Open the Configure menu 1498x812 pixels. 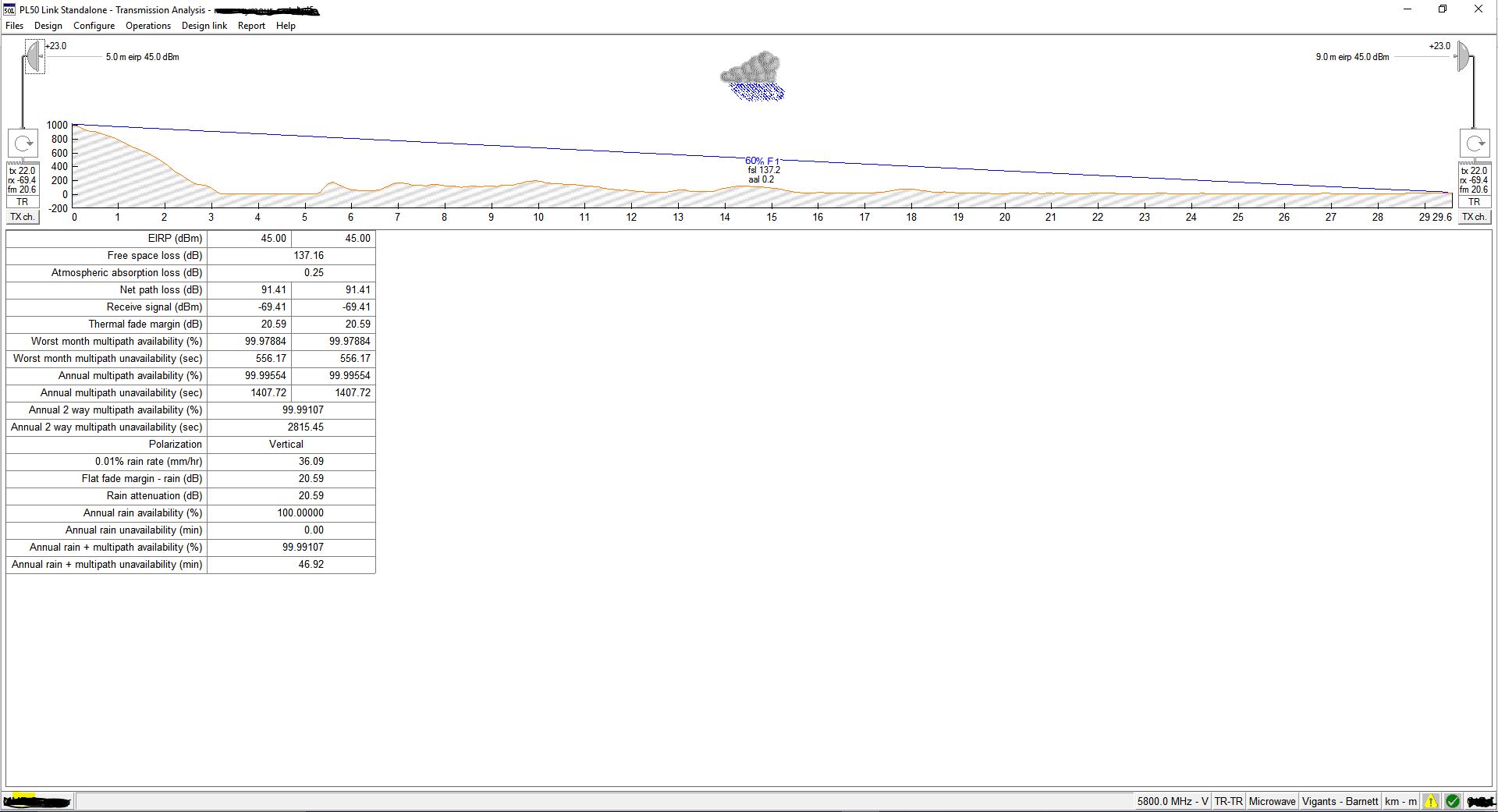click(x=94, y=26)
